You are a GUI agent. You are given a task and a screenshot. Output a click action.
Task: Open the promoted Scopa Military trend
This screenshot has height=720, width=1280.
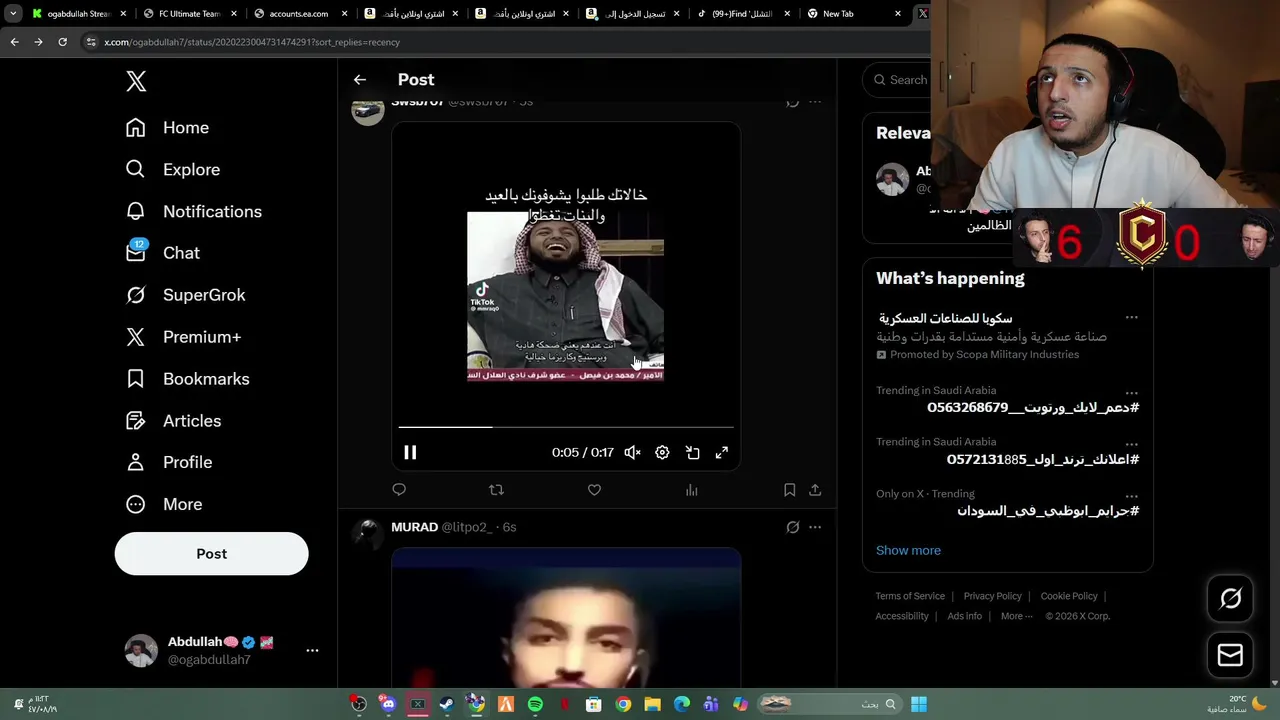[1007, 335]
